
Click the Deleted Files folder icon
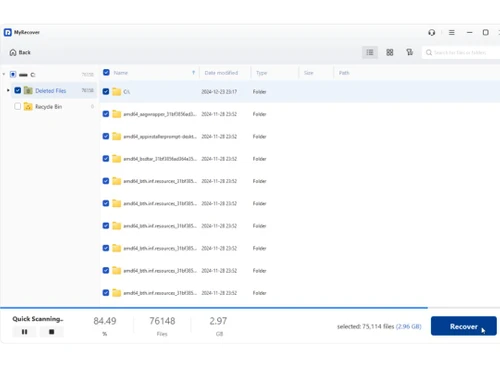click(28, 90)
